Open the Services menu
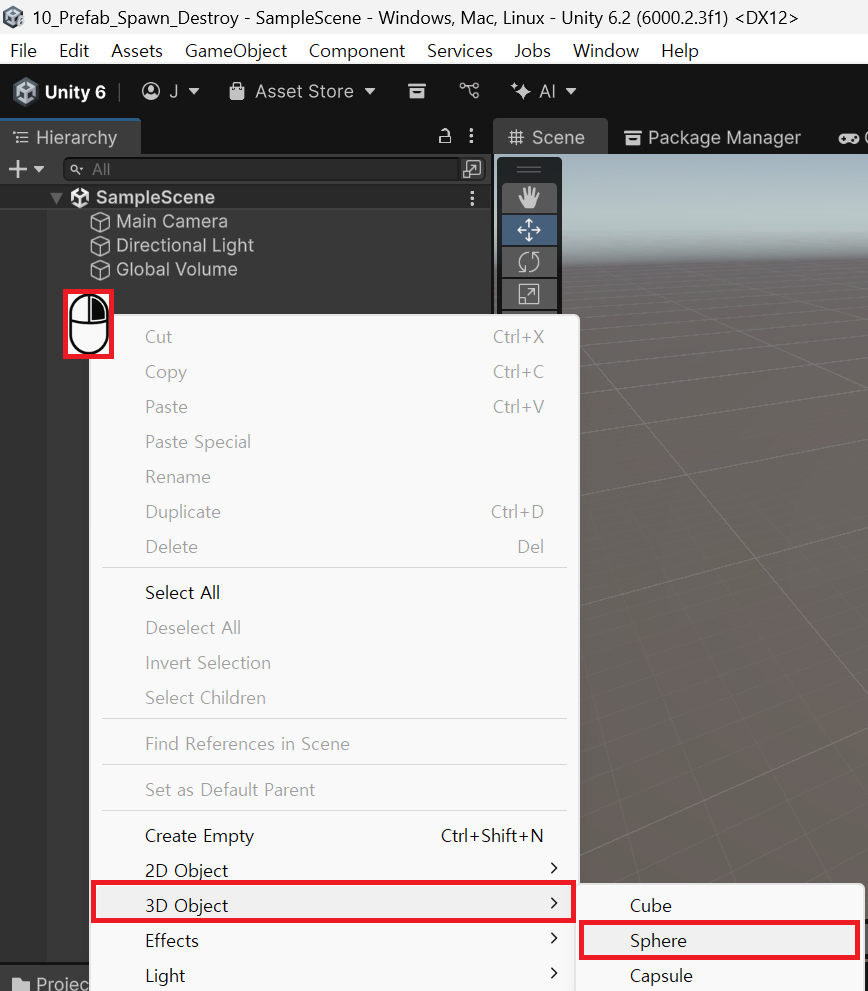 (460, 51)
